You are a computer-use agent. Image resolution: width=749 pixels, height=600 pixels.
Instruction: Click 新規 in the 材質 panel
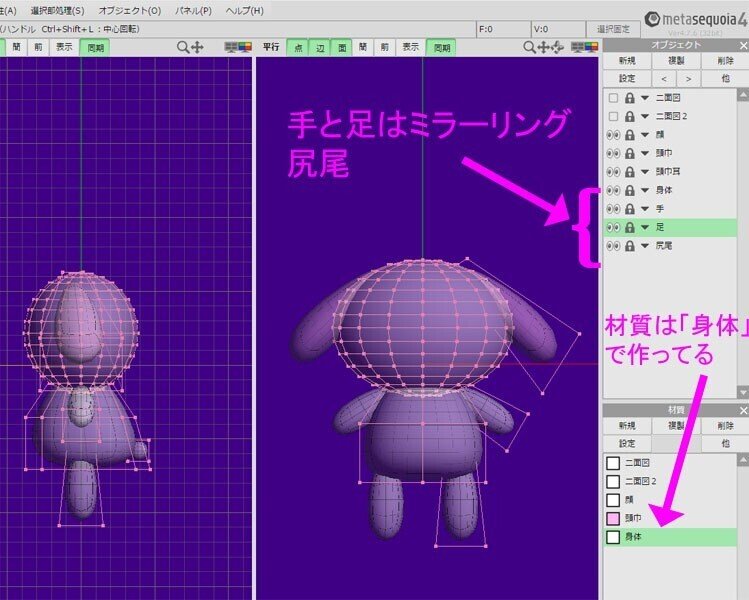point(627,426)
